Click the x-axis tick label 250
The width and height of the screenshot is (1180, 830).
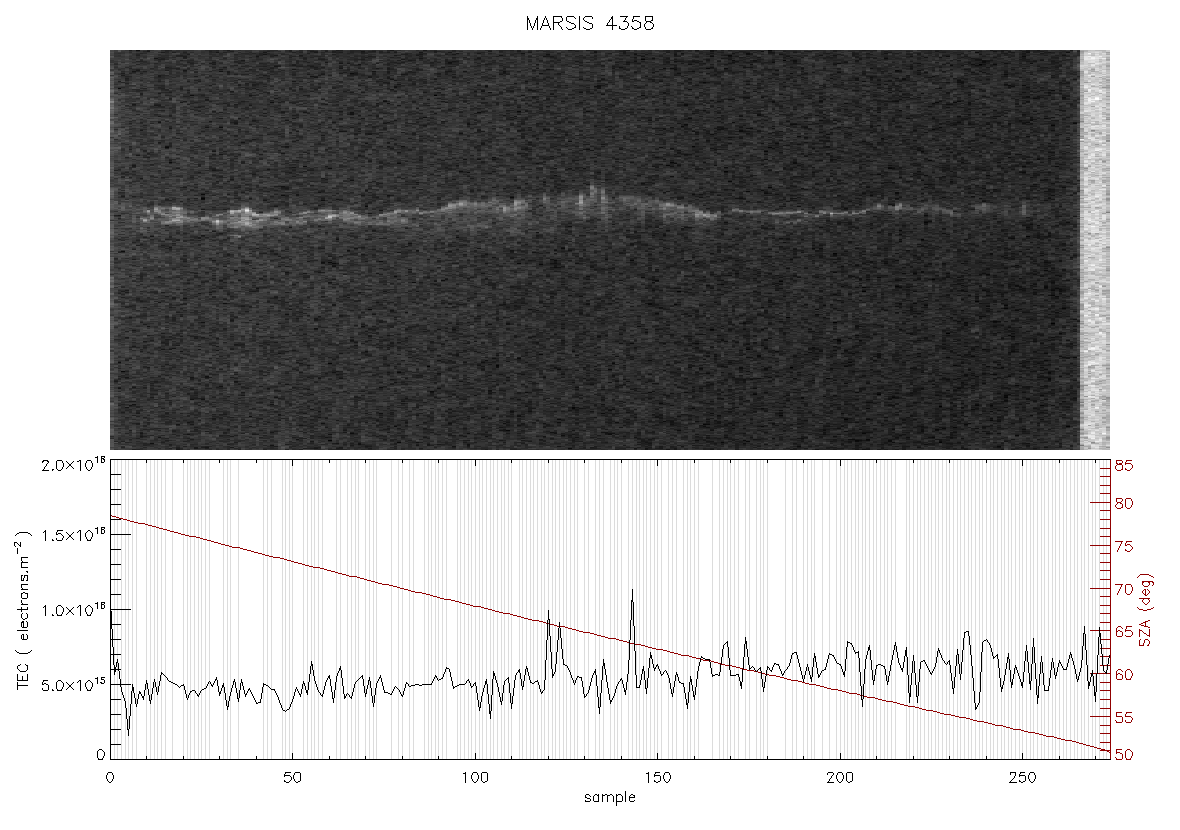(1022, 777)
